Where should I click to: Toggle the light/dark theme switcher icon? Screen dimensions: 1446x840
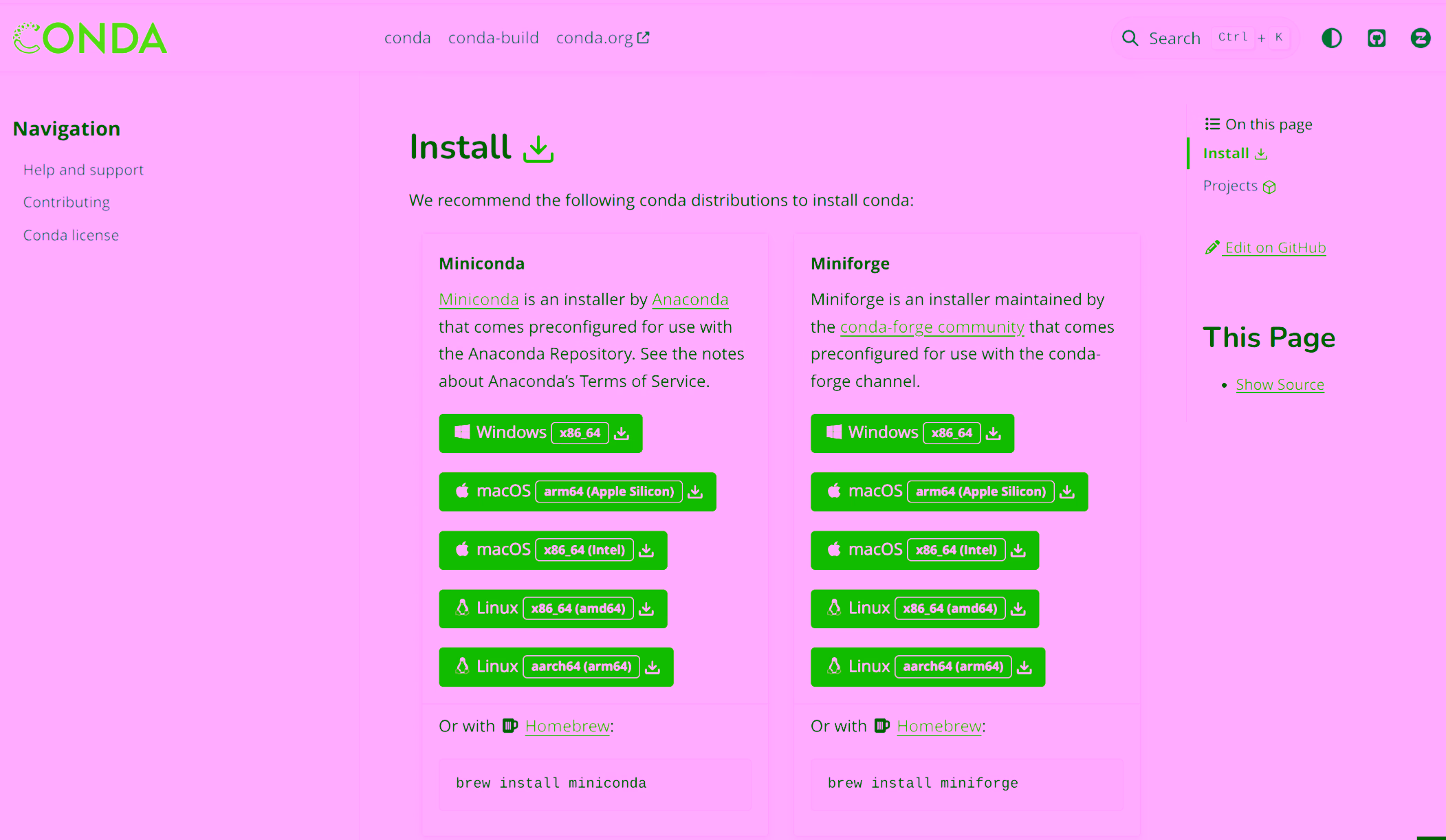point(1332,38)
